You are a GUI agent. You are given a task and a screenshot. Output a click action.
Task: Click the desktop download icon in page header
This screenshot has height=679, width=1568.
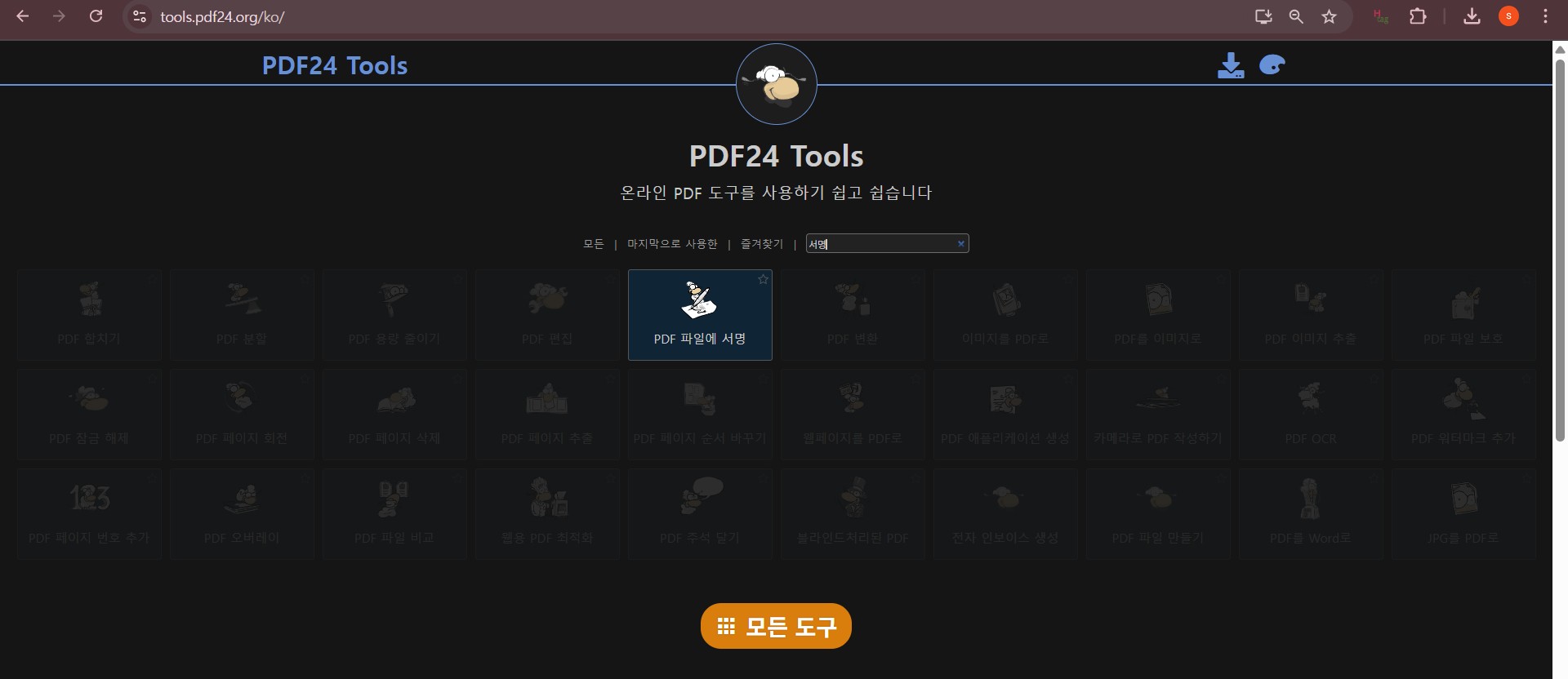[x=1231, y=65]
